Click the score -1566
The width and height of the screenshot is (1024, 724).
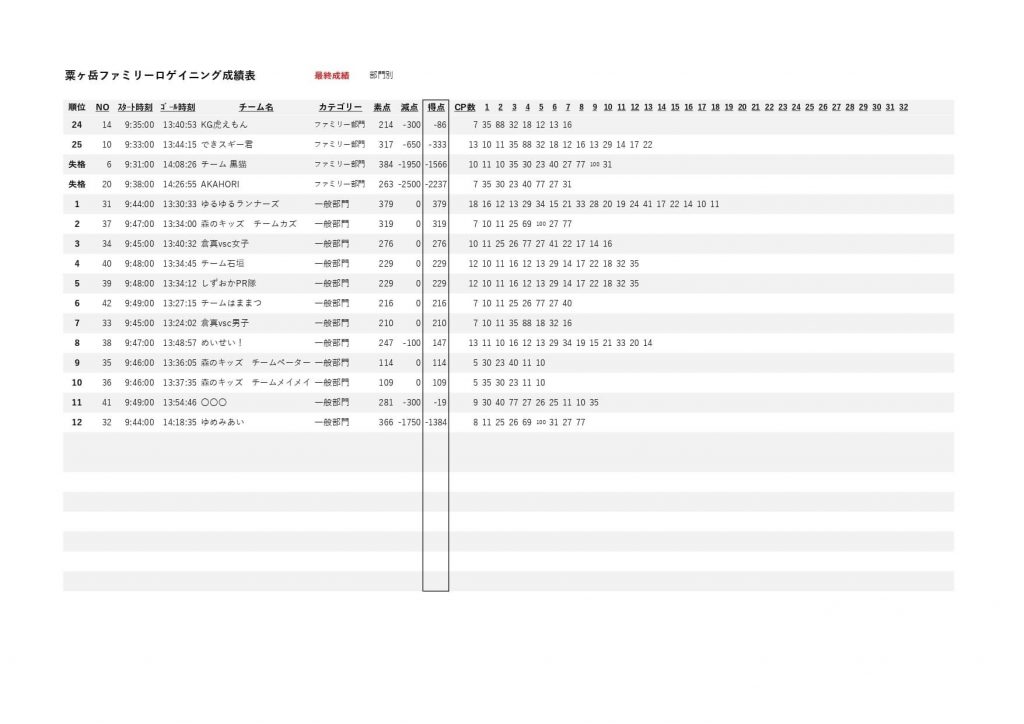[x=436, y=165]
